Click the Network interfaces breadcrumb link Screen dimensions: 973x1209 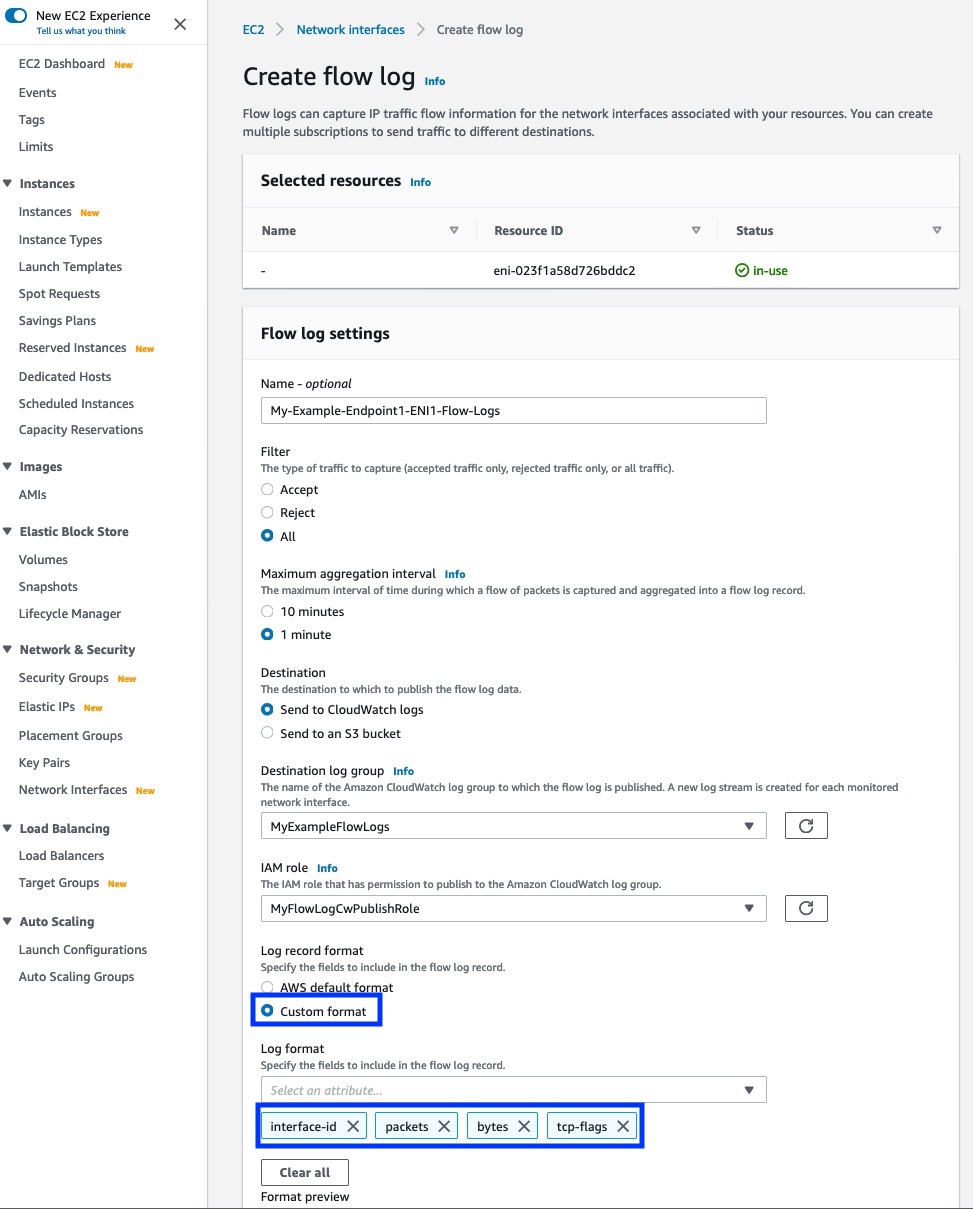tap(351, 30)
